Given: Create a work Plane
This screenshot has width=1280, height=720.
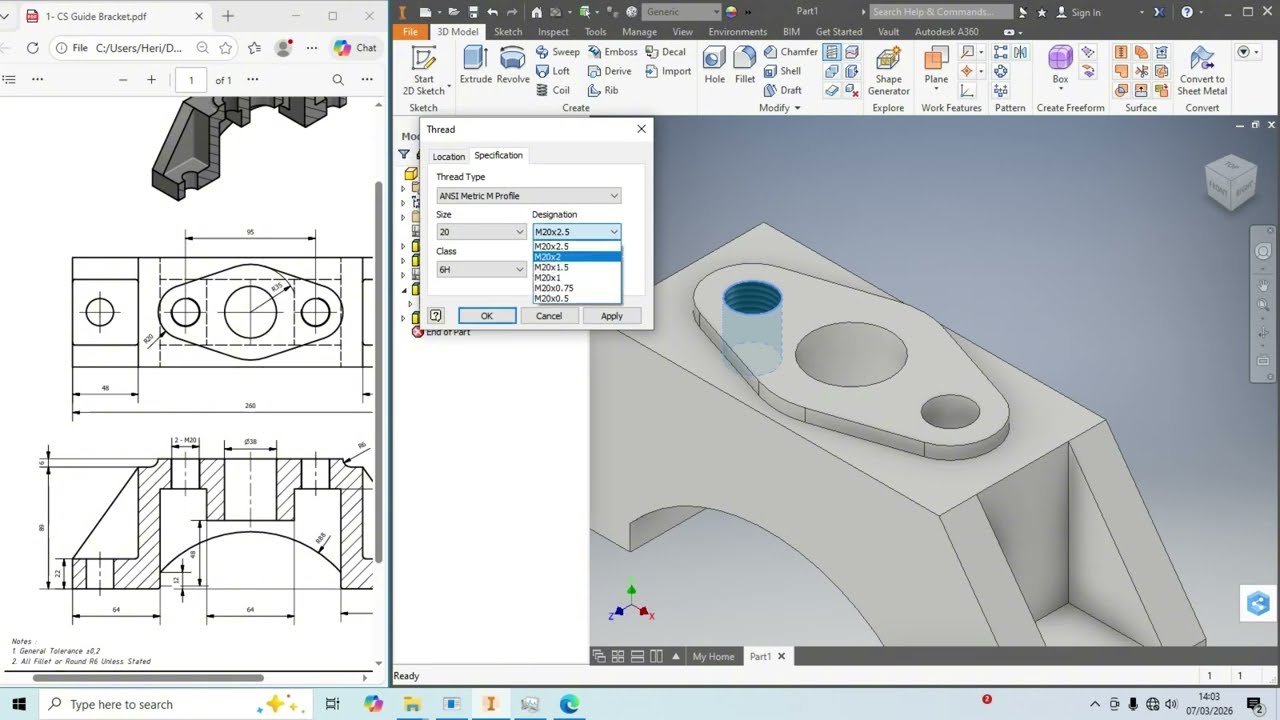Looking at the screenshot, I should tap(936, 63).
